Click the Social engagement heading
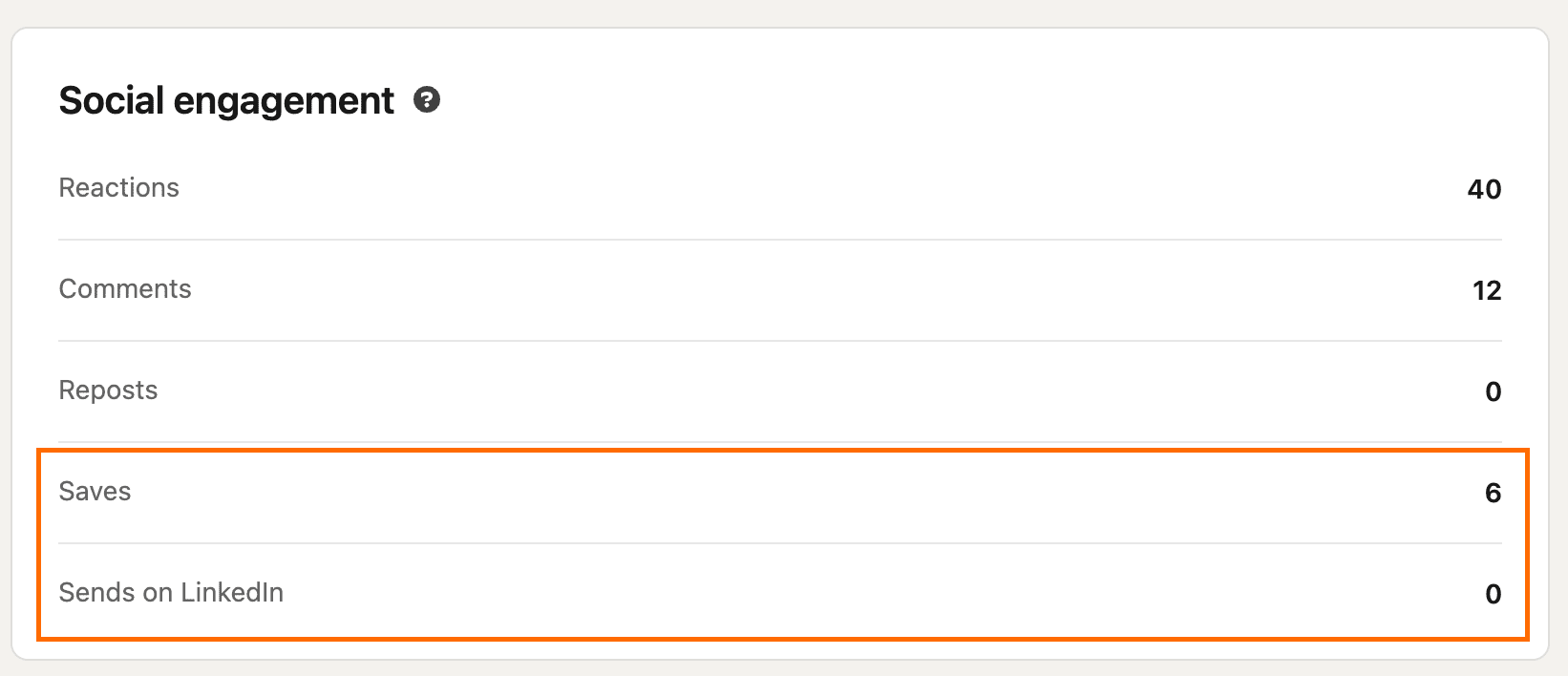Screen dimensions: 1568x676 coord(226,100)
